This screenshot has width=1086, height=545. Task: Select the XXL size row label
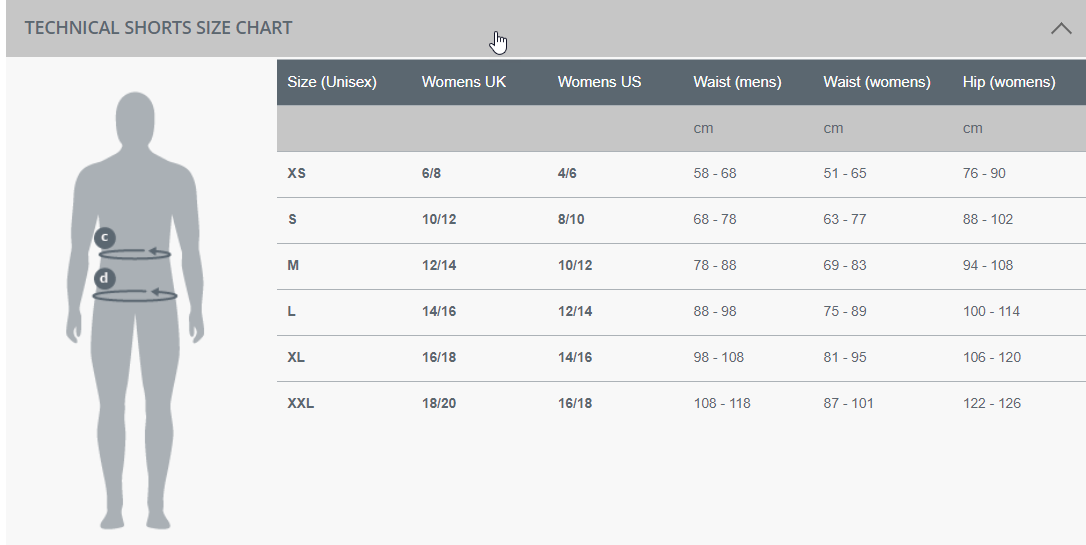(x=301, y=404)
